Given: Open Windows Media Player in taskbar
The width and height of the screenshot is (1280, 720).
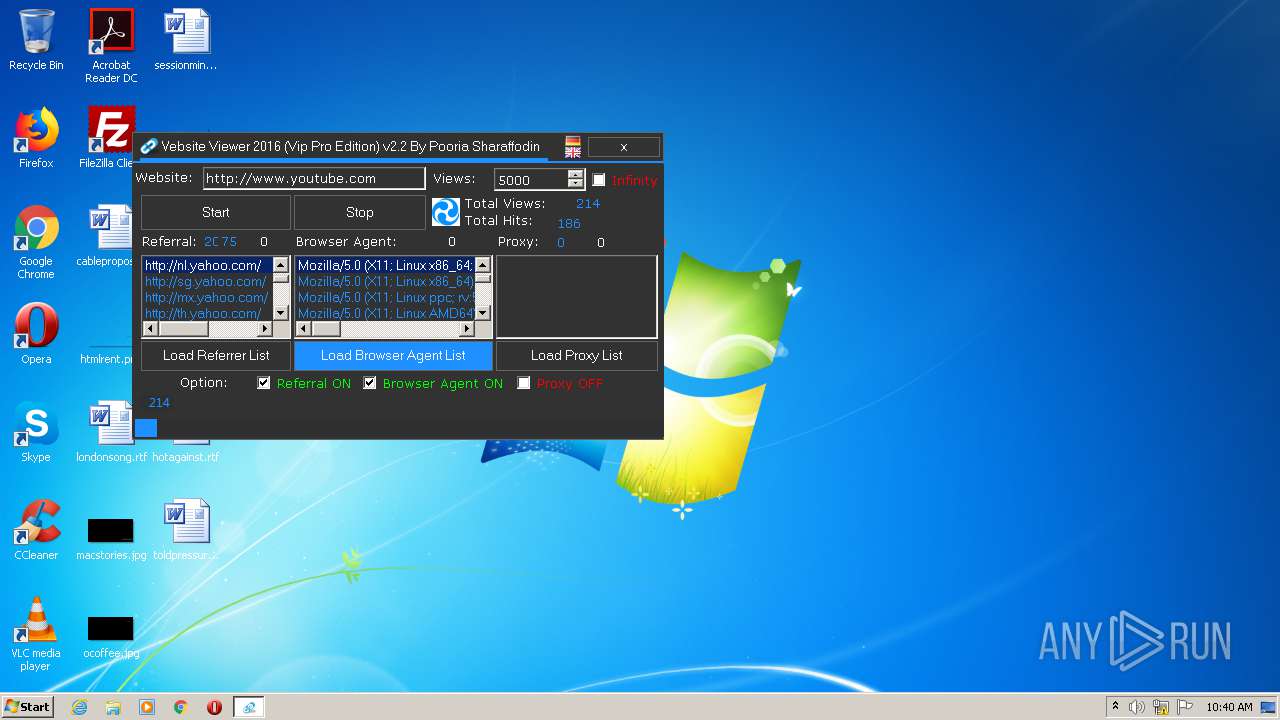Looking at the screenshot, I should (147, 707).
